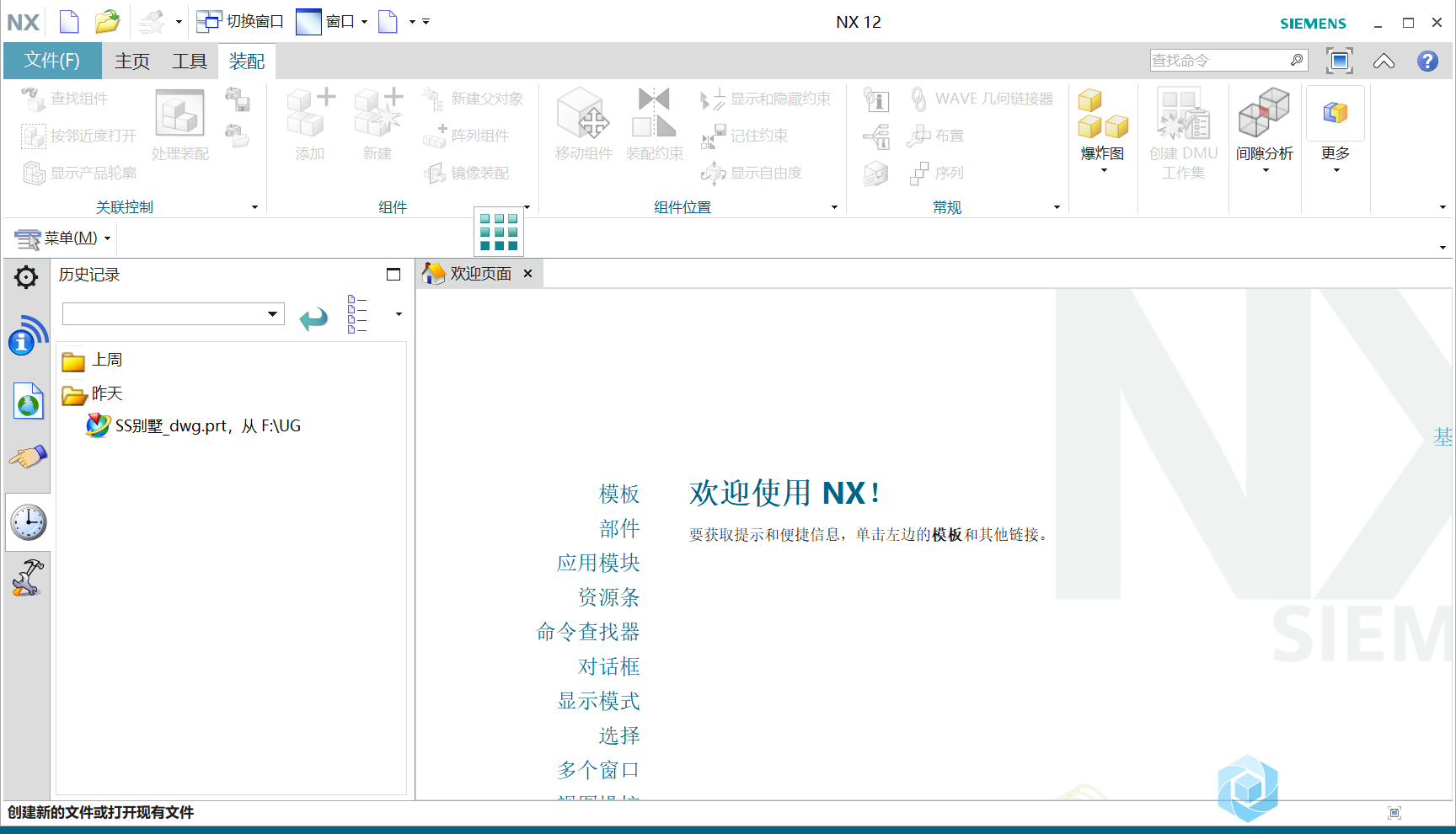Screen dimensions: 1456x834
Task: Open the Menu (菜单) dropdown
Action: (63, 238)
